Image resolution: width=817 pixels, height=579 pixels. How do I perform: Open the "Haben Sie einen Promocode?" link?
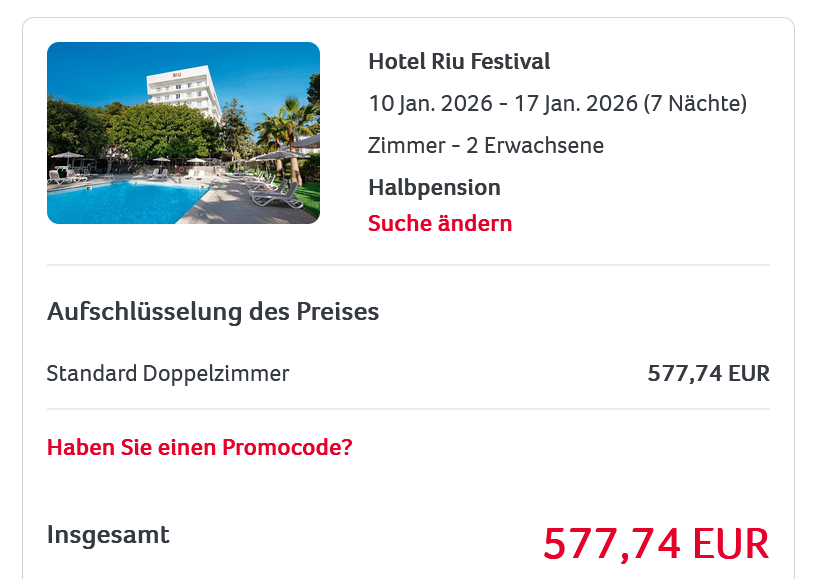point(200,447)
